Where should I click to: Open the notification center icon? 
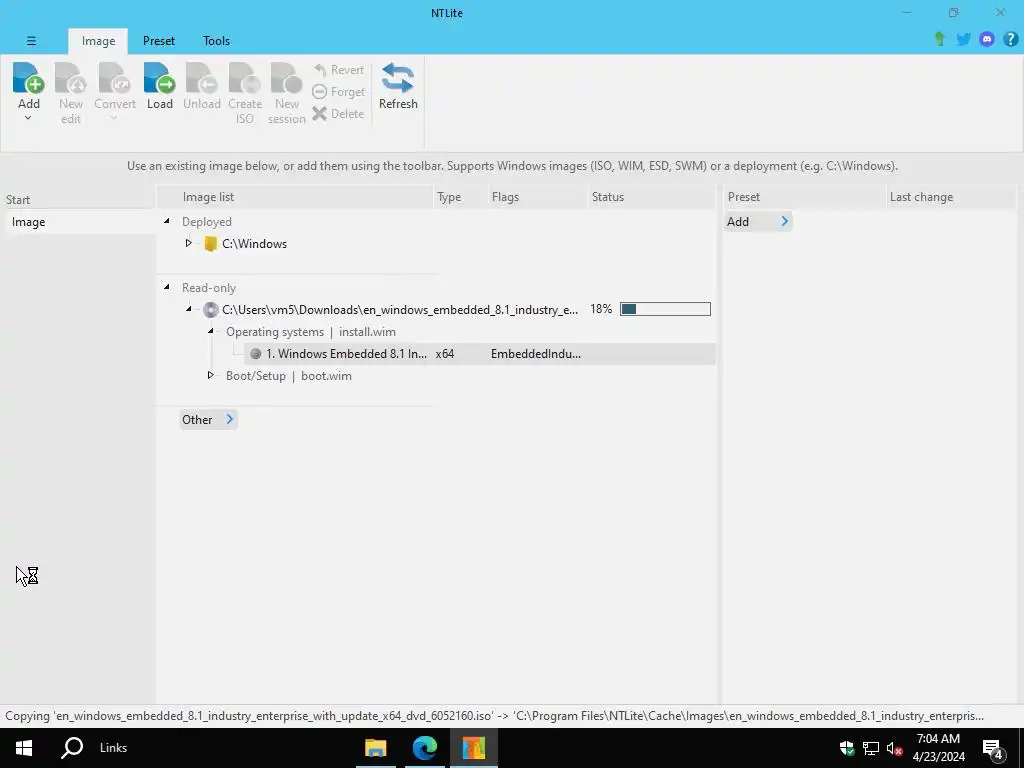point(993,748)
